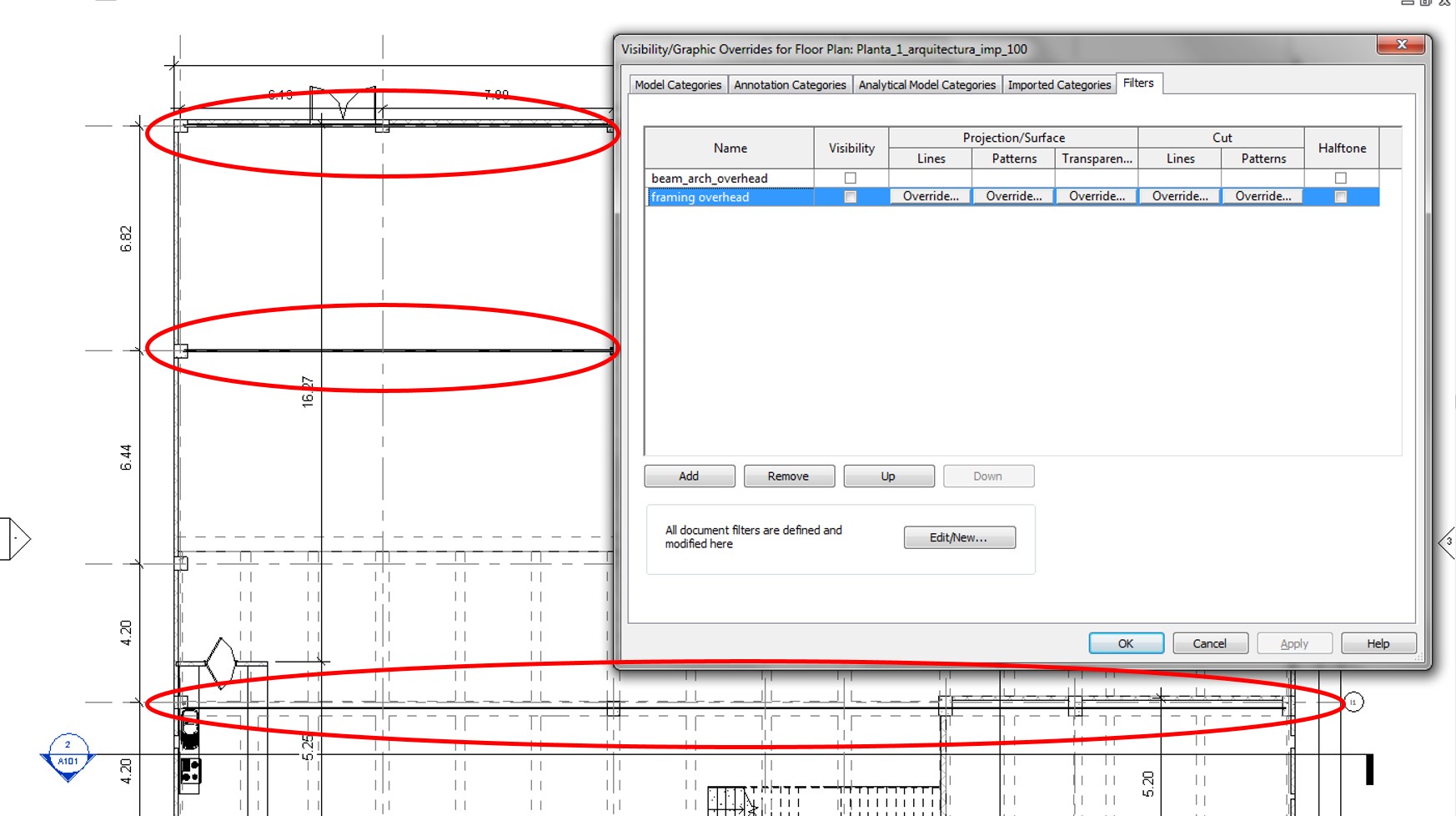
Task: Open the Annotation Categories tab
Action: (x=789, y=84)
